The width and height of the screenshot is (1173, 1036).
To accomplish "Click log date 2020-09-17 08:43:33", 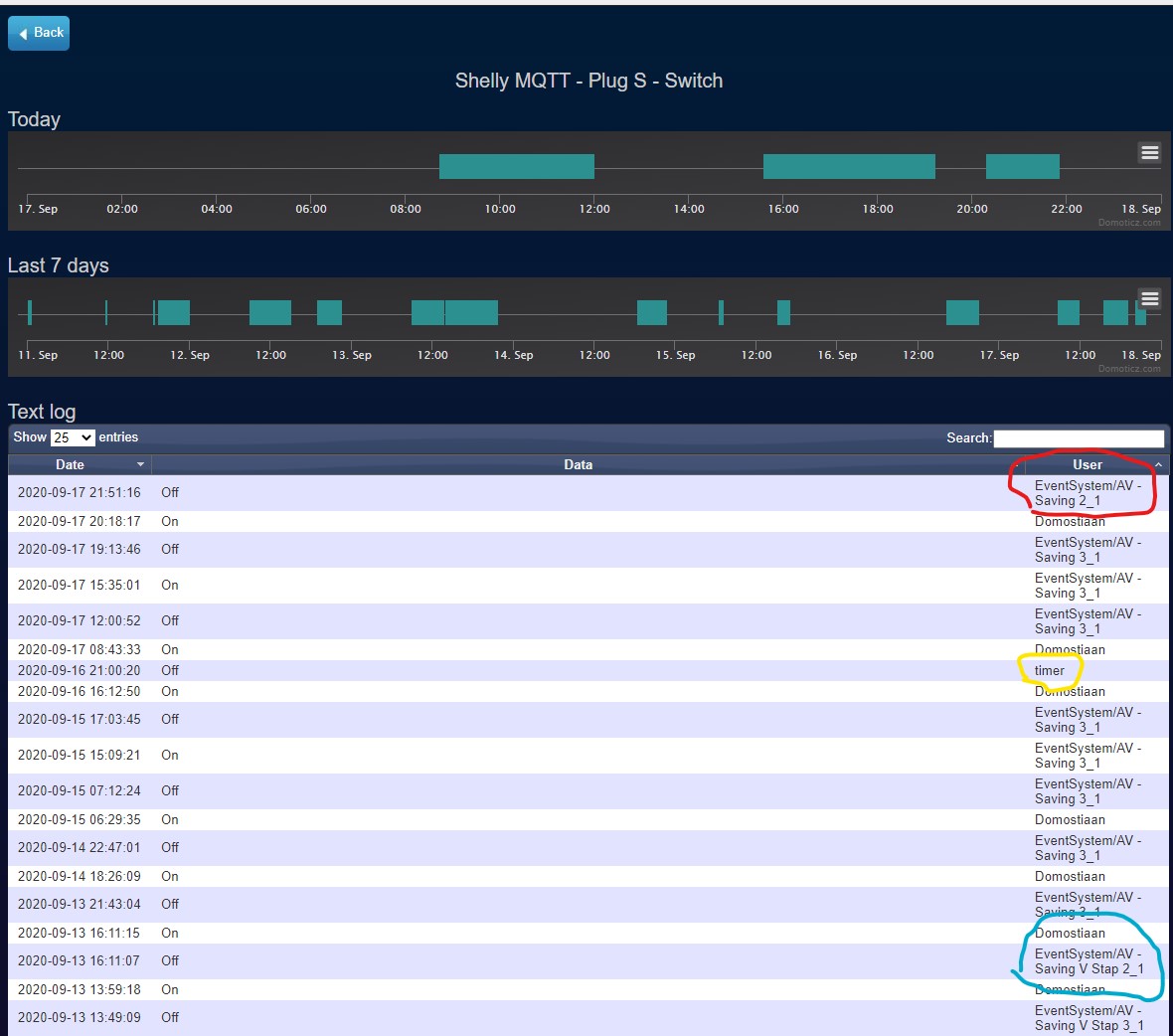I will pyautogui.click(x=80, y=649).
